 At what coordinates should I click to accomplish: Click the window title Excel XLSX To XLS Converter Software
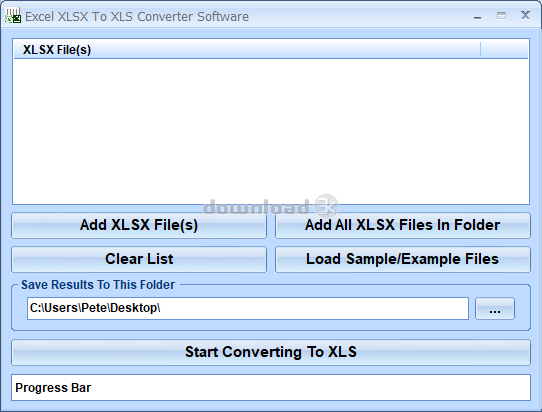click(x=137, y=17)
